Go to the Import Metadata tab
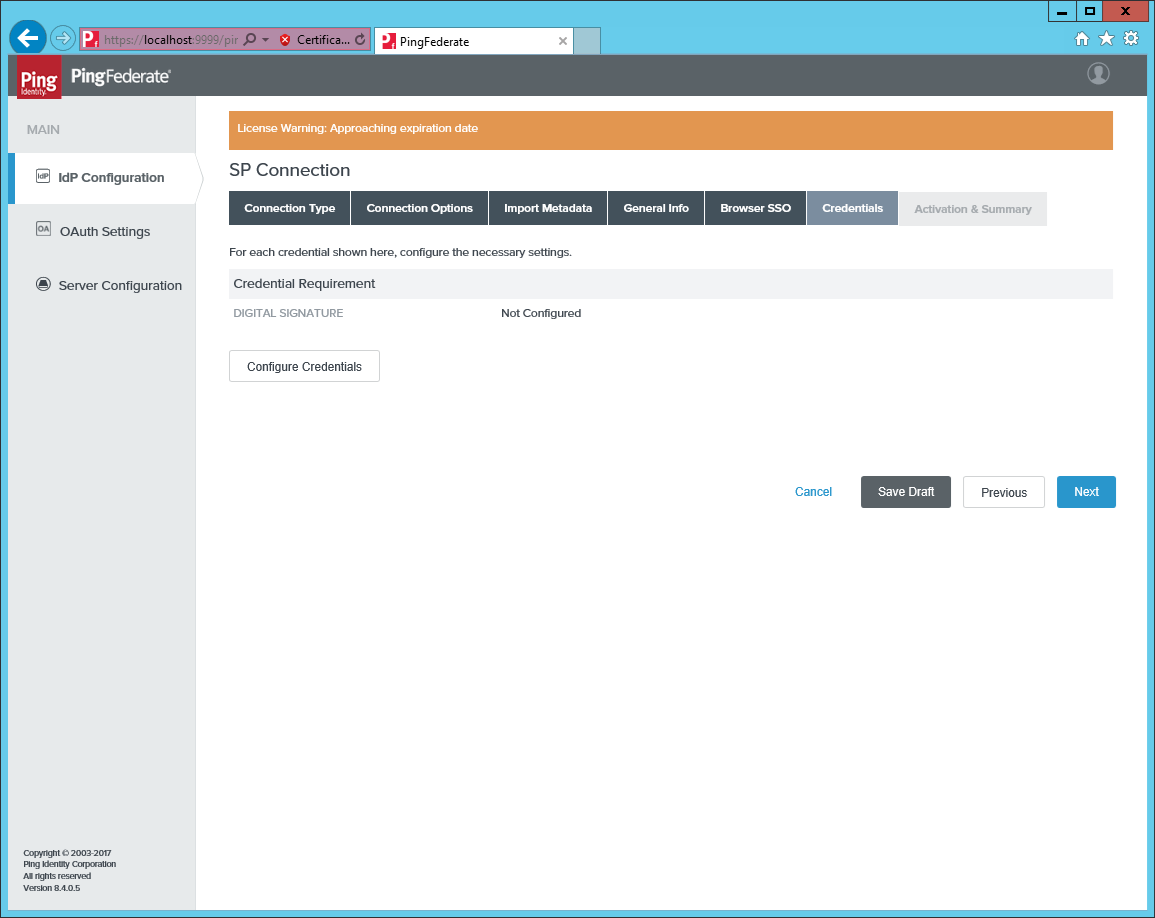1155x918 pixels. pos(548,209)
